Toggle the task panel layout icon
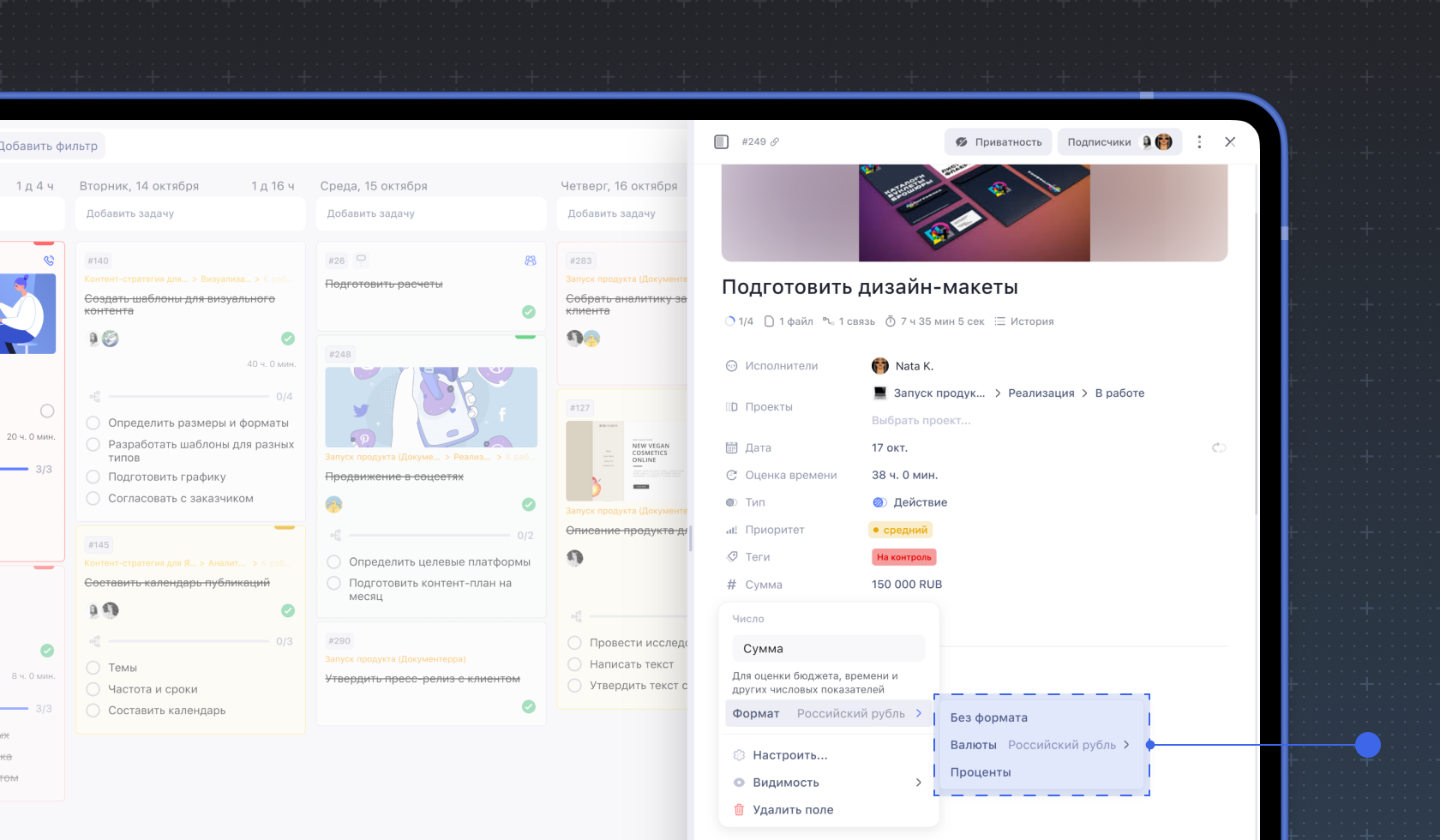 coord(721,142)
